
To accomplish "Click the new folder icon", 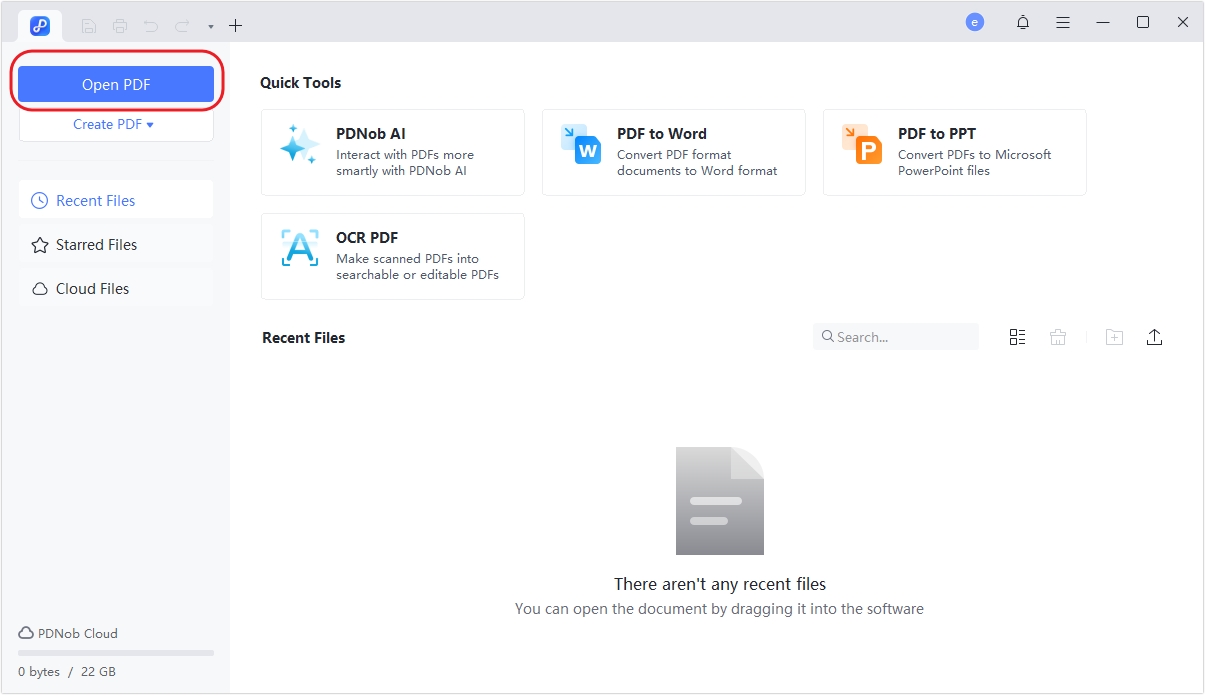I will pos(1113,337).
